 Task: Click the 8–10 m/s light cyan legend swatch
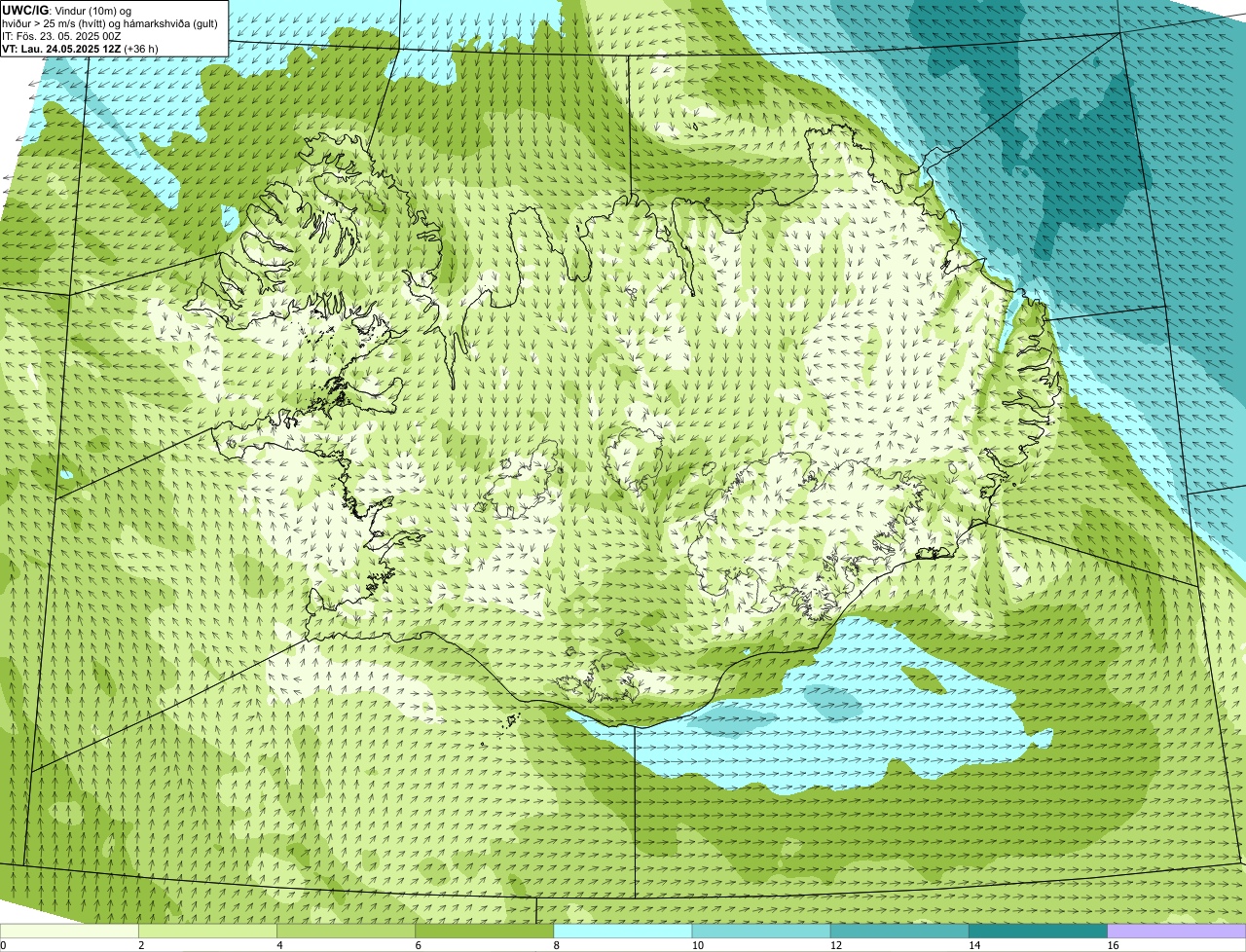coord(623,931)
